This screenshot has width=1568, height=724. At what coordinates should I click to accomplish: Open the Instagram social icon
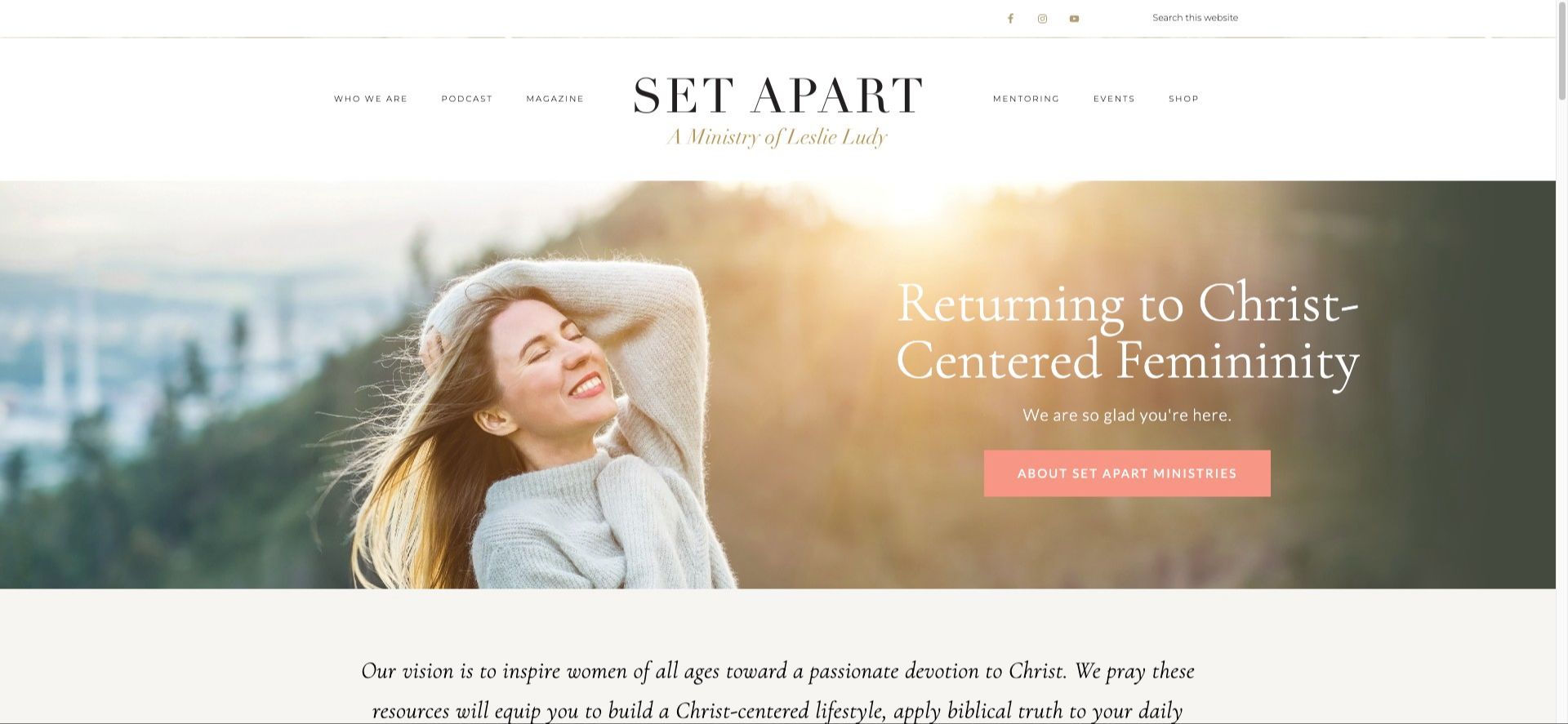point(1042,18)
